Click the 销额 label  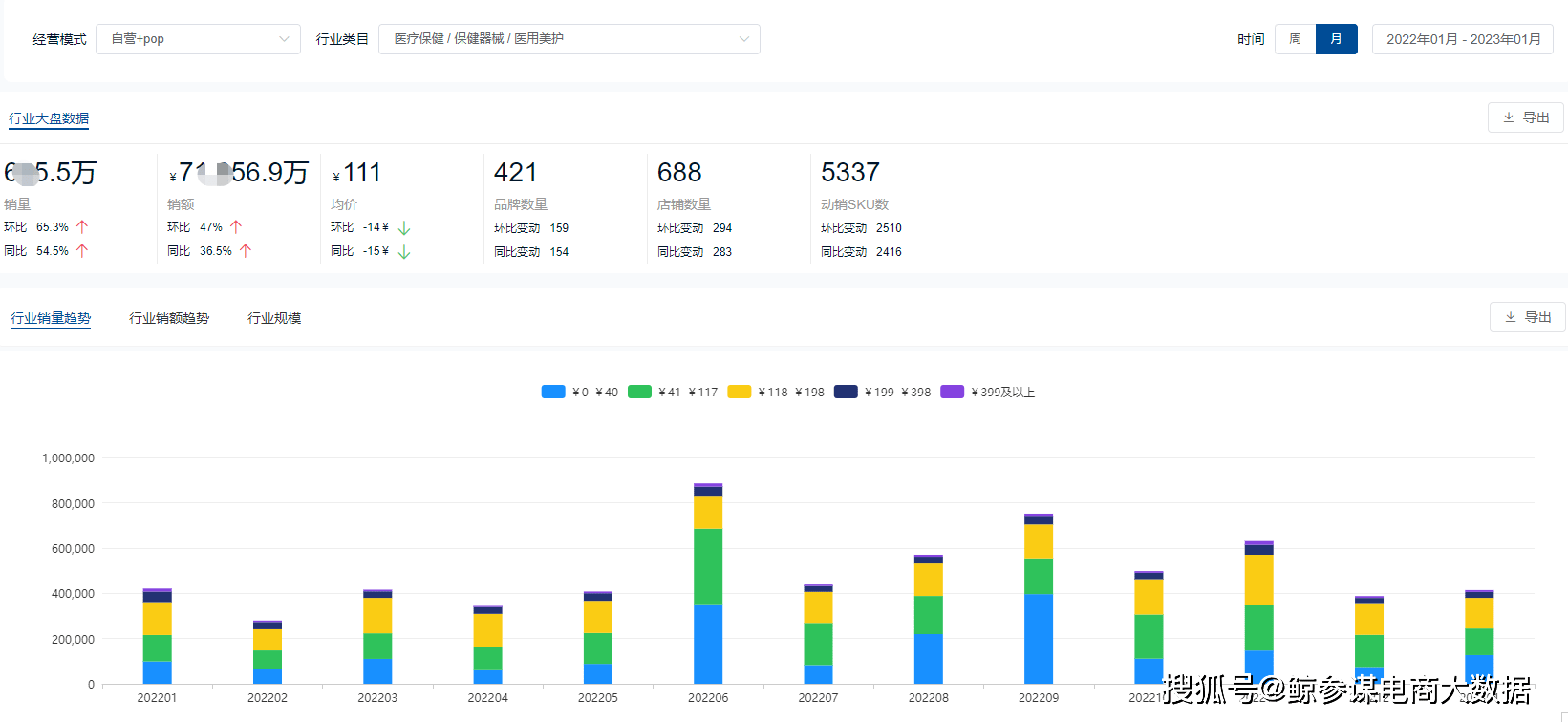[181, 204]
